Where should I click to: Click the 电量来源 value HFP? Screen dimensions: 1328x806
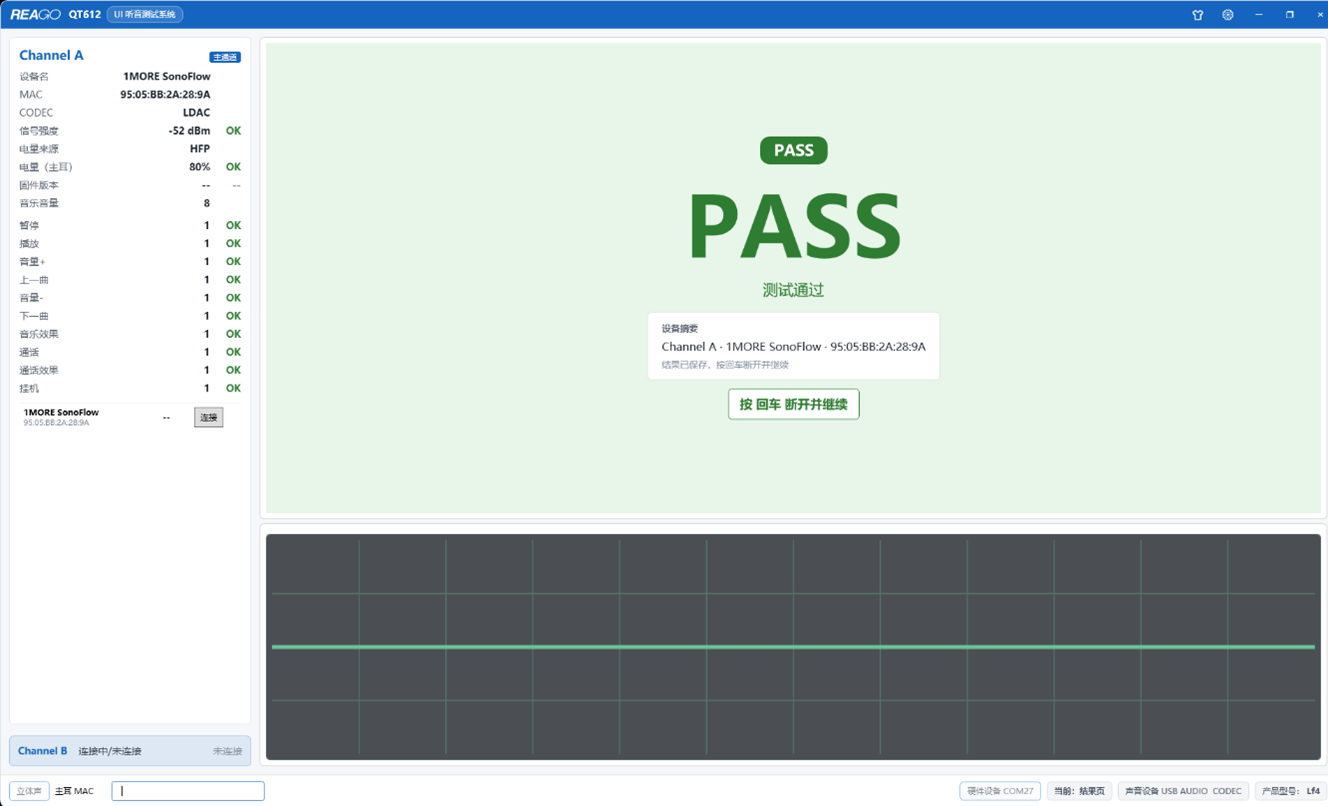click(x=200, y=148)
